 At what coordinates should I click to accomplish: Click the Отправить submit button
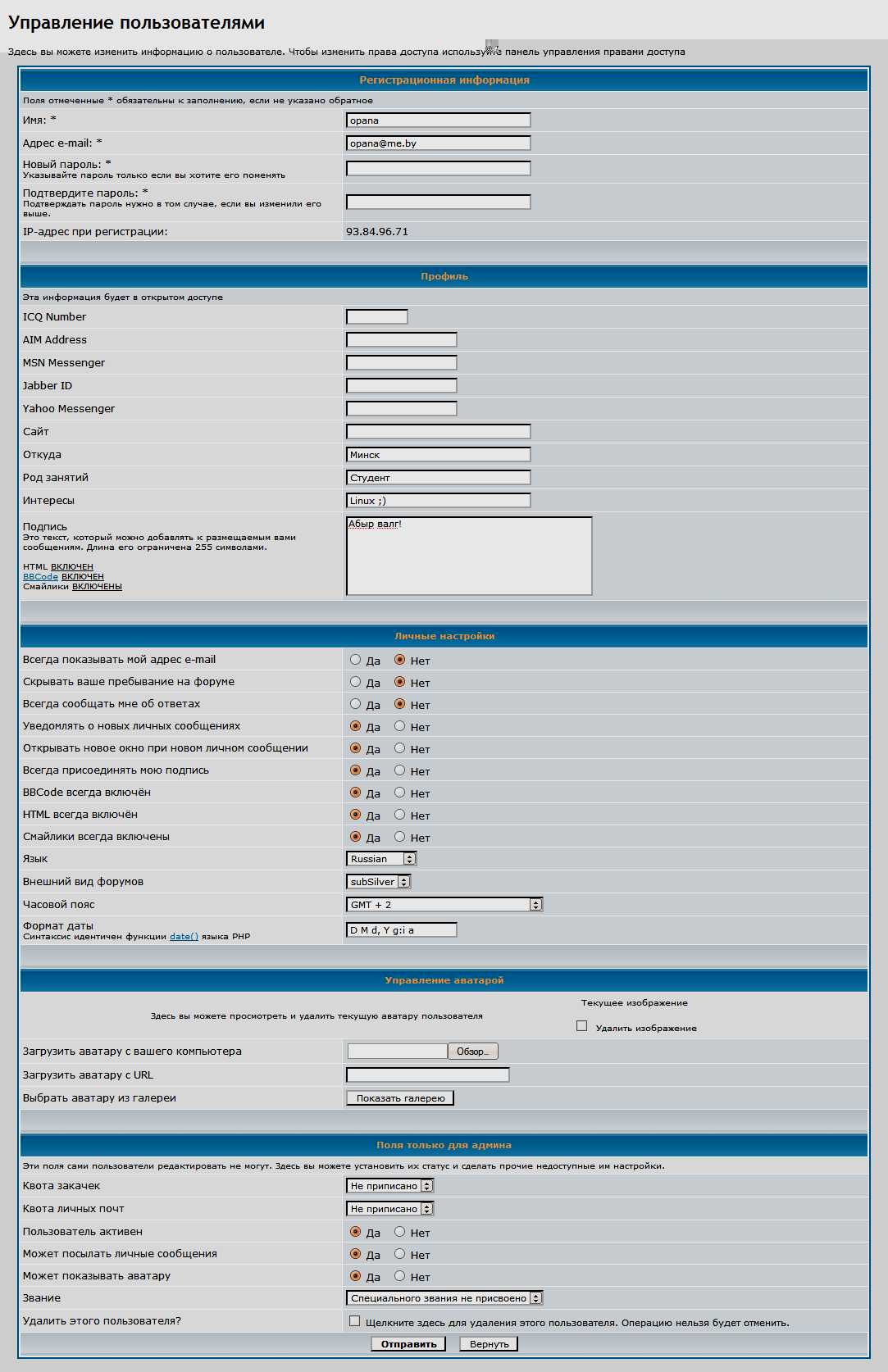(x=408, y=1344)
